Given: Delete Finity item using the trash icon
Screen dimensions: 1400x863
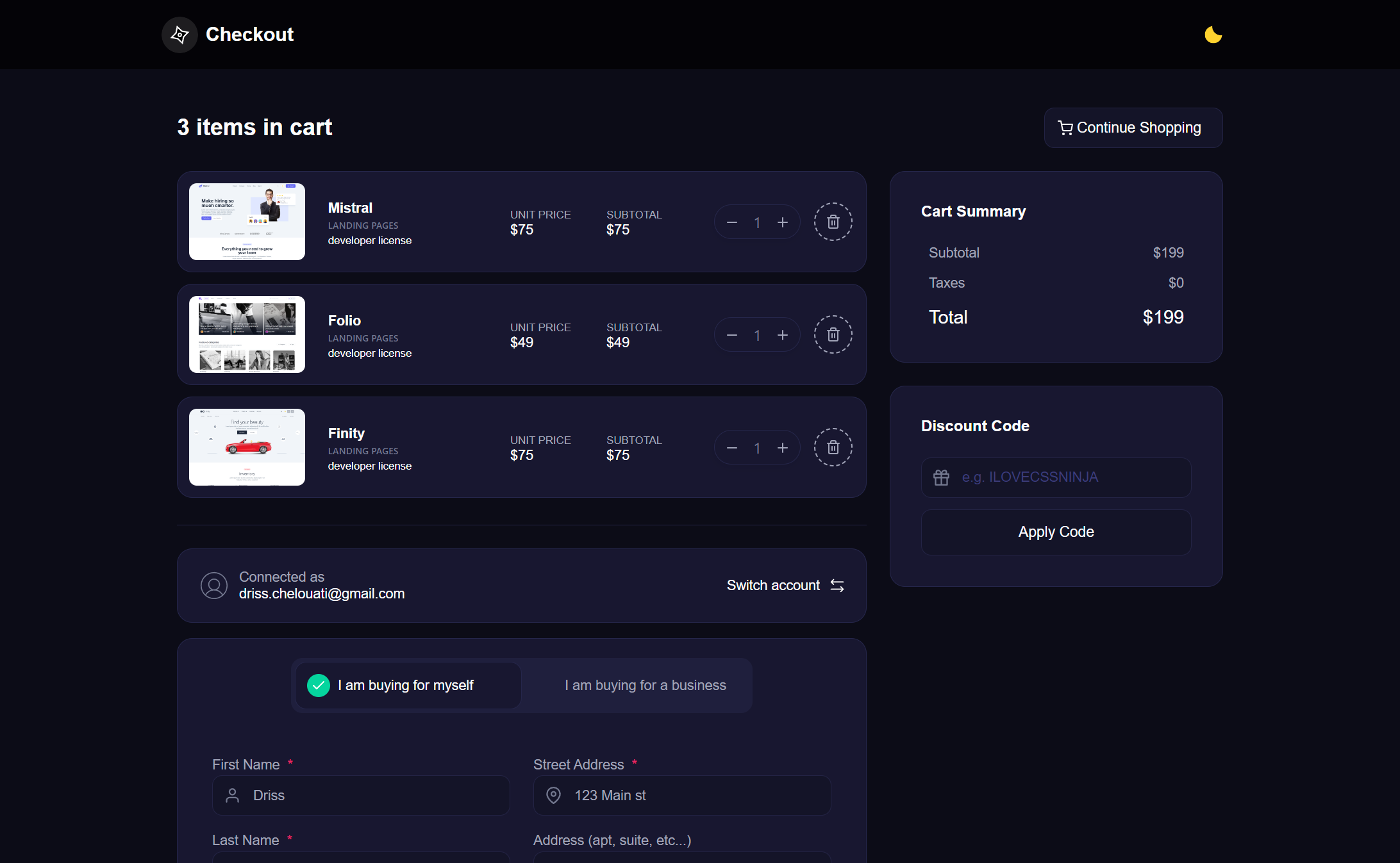Looking at the screenshot, I should coord(833,447).
